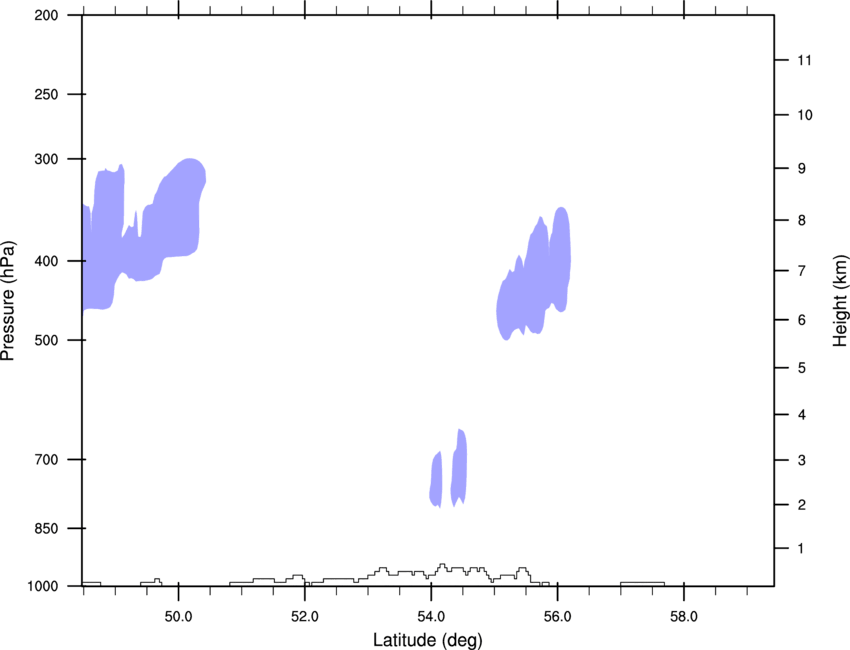
Task: Click the right small cloud near 700 hPa
Action: [x=459, y=467]
